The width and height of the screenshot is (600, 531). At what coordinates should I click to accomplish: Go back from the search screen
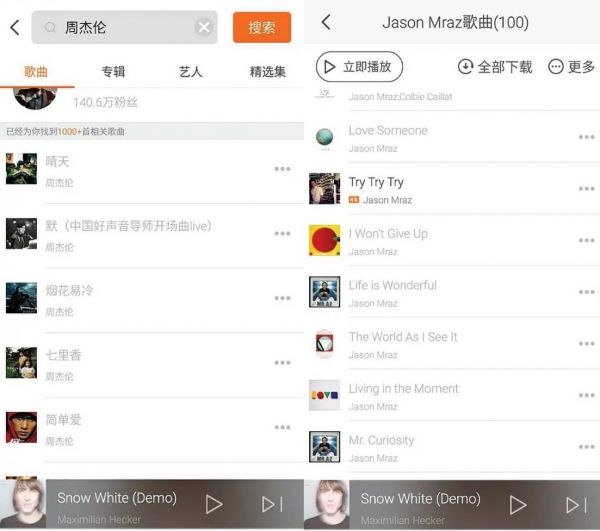[x=15, y=27]
